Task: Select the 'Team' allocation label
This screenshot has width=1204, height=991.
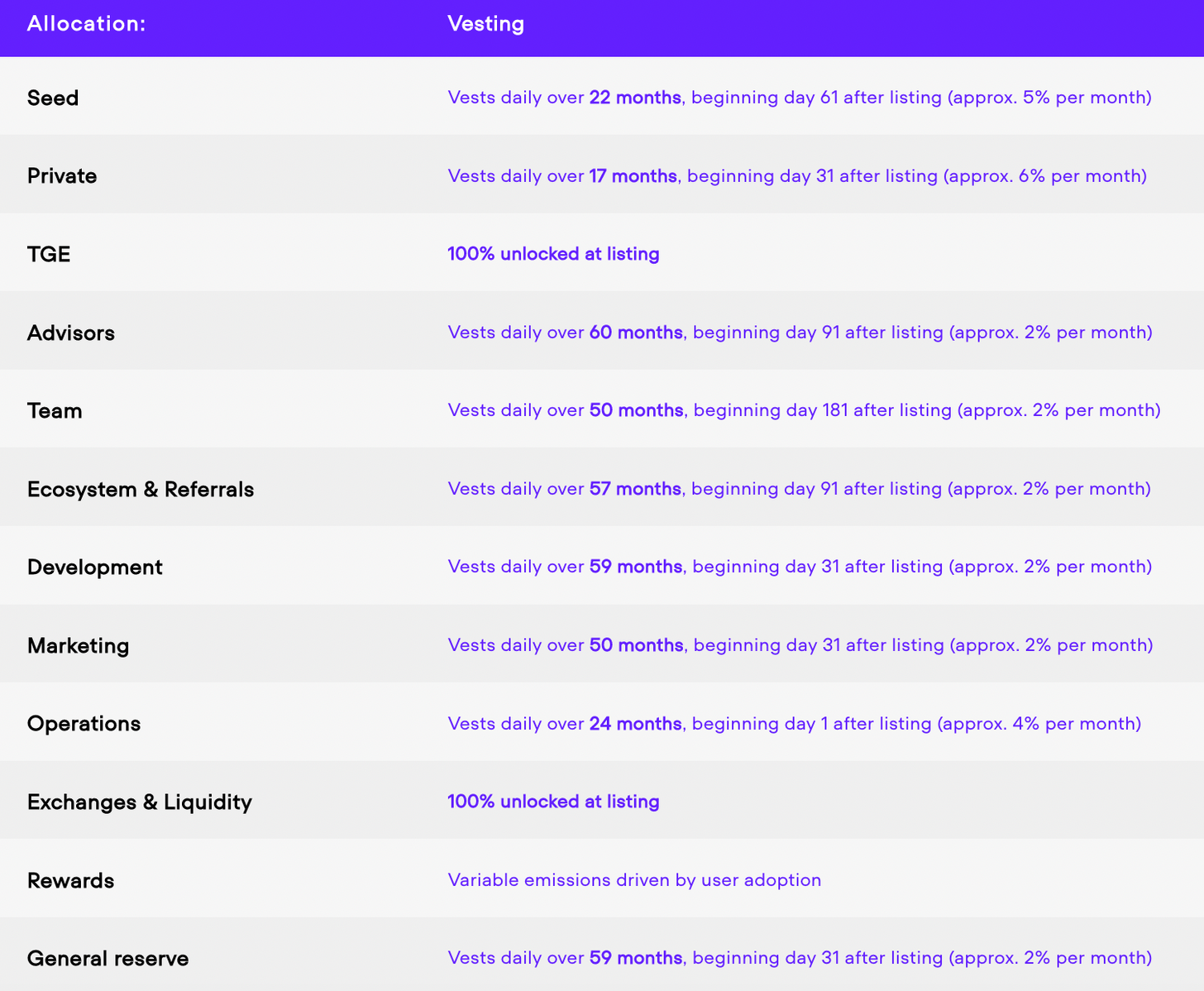Action: (55, 410)
